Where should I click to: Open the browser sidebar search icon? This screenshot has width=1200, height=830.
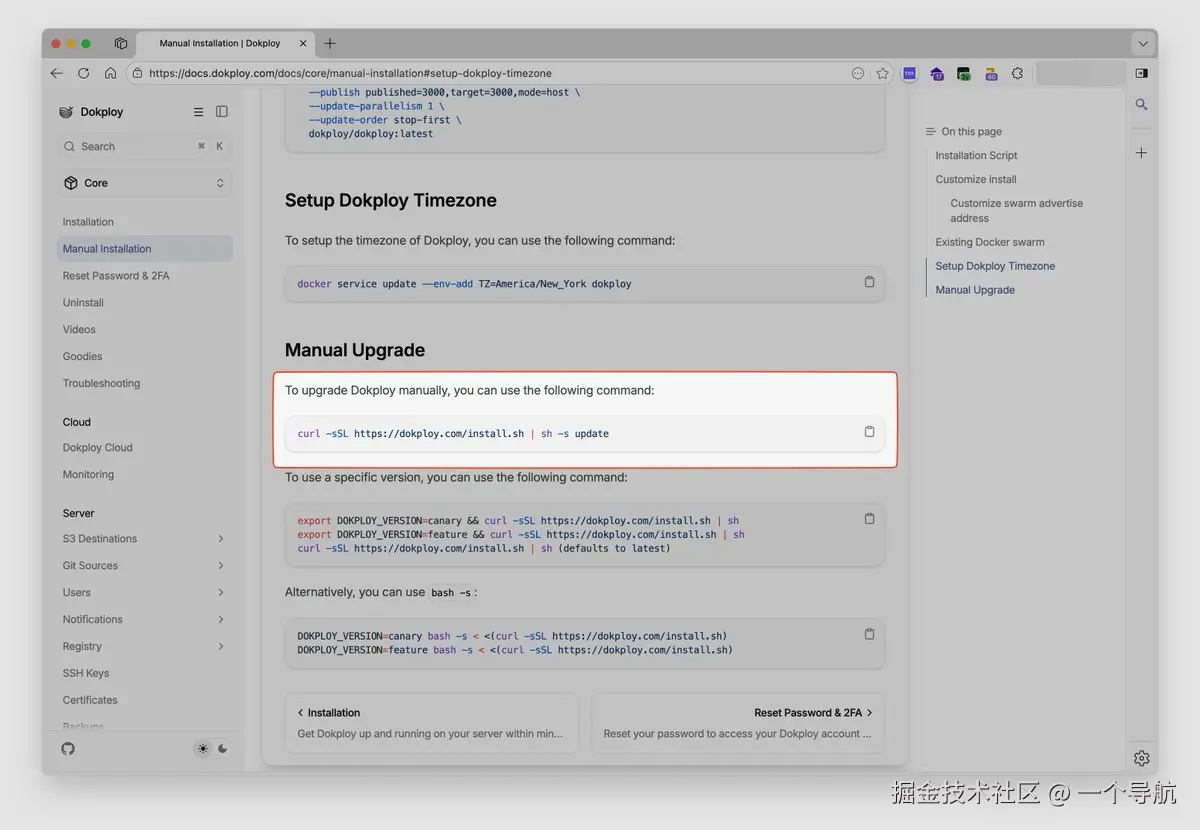(x=1141, y=104)
